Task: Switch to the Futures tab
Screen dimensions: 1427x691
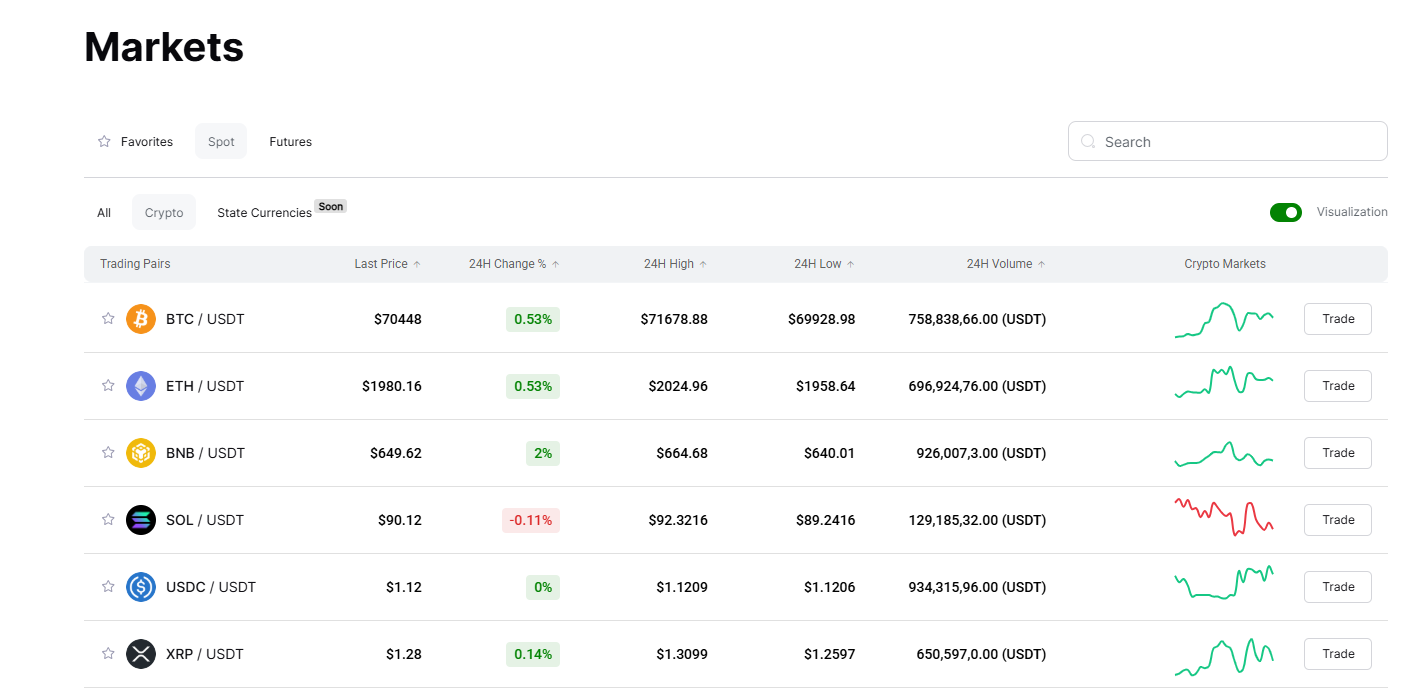Action: pyautogui.click(x=291, y=142)
